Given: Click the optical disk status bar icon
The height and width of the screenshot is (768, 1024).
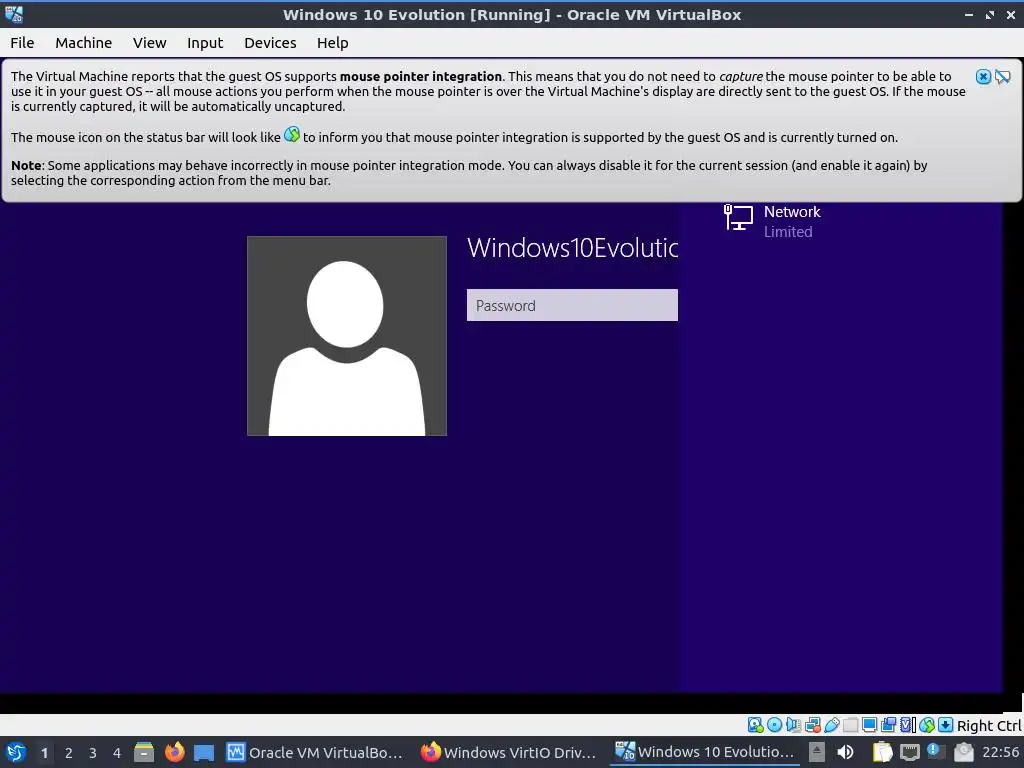Looking at the screenshot, I should pyautogui.click(x=775, y=725).
